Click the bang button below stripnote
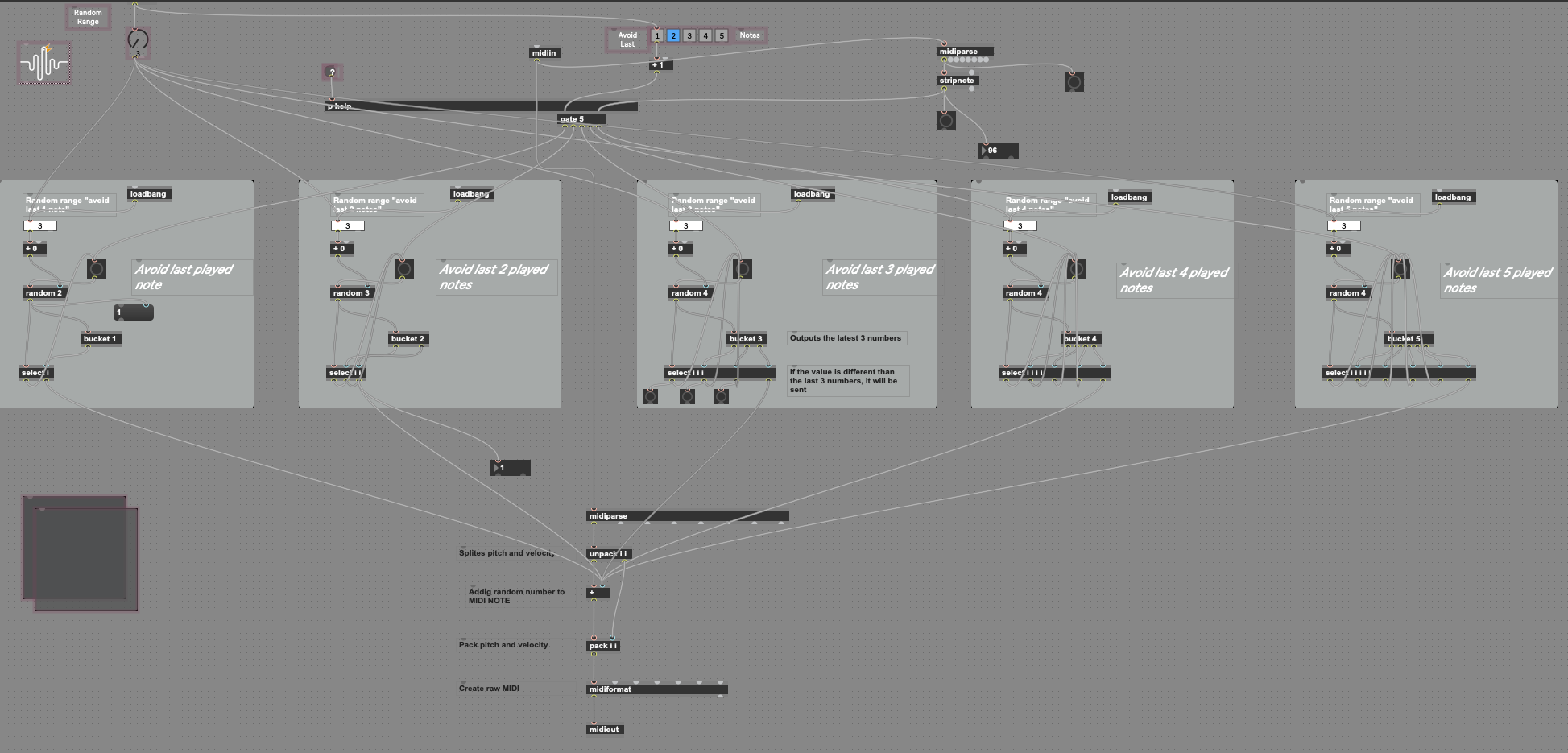 (946, 121)
